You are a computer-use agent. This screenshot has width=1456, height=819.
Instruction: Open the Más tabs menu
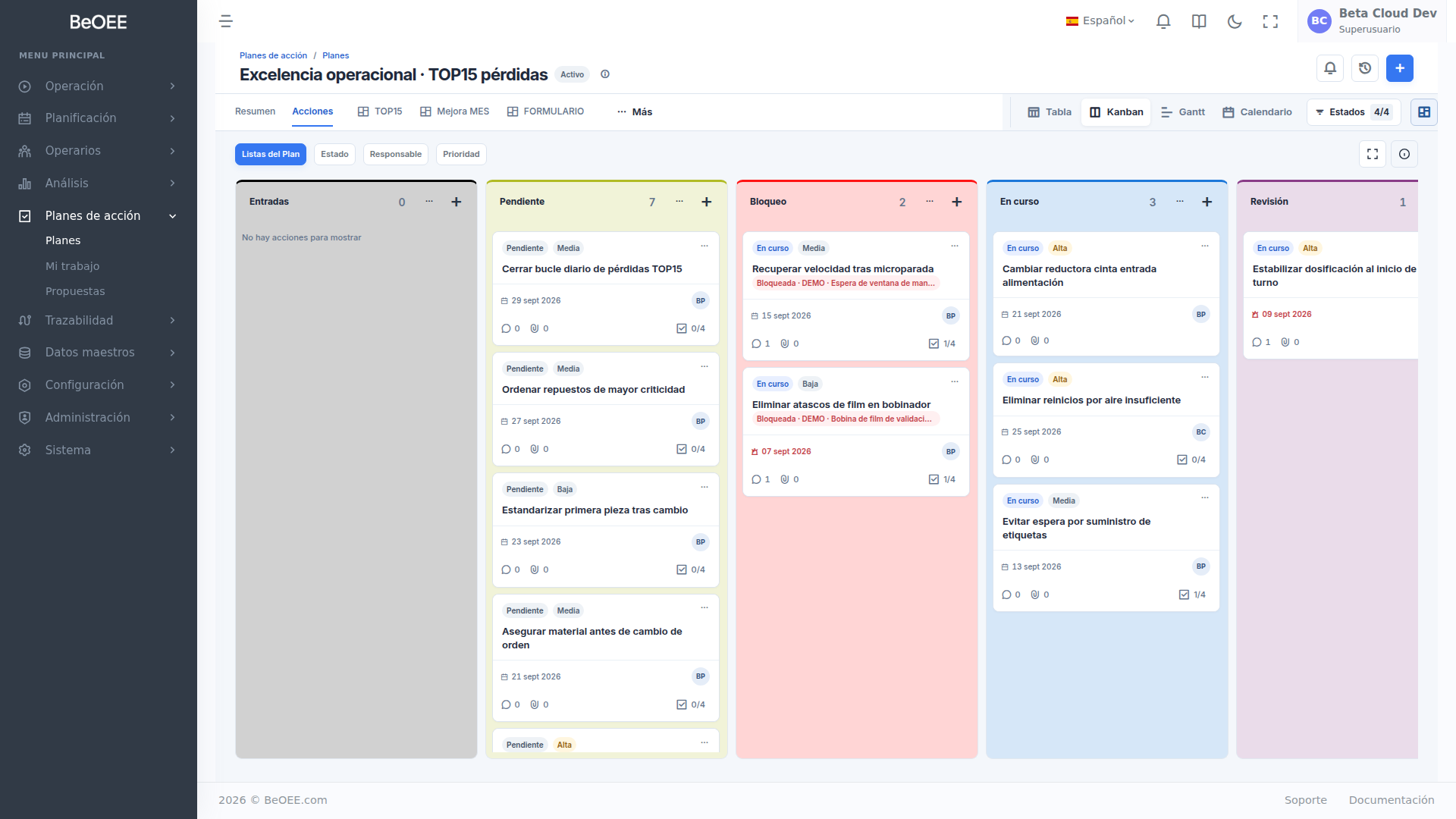point(635,112)
